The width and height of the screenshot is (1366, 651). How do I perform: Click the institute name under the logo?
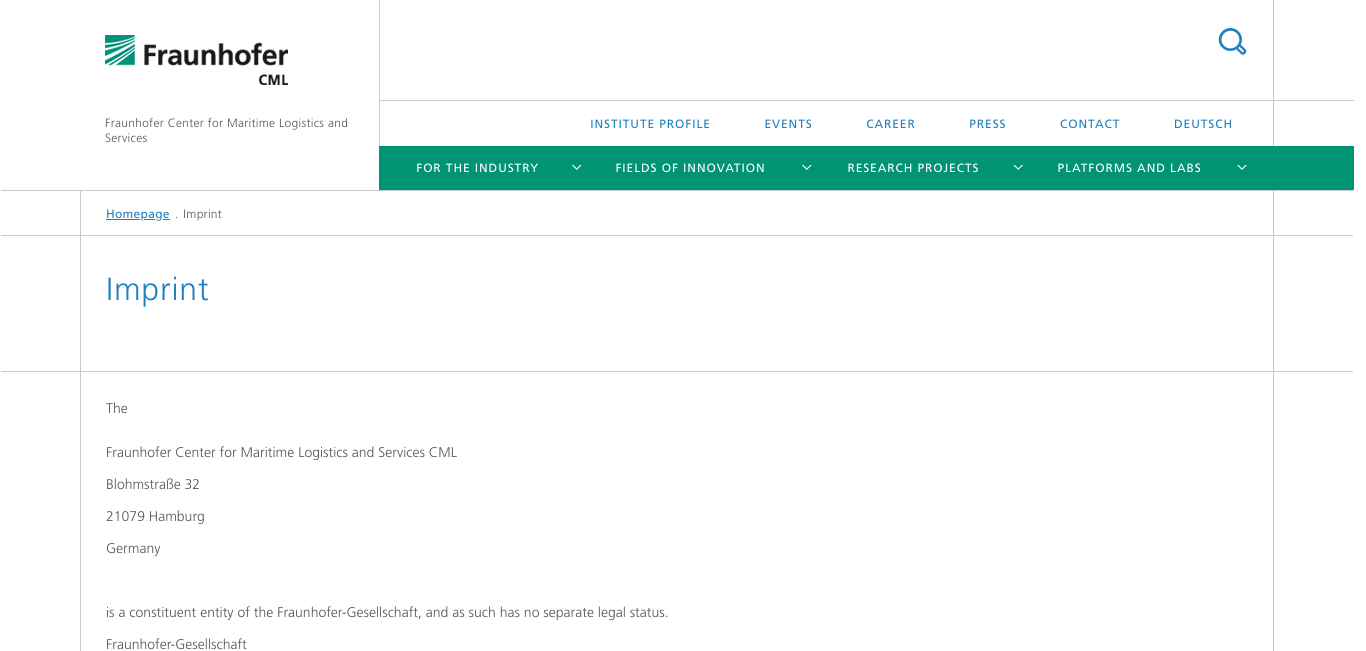(226, 130)
